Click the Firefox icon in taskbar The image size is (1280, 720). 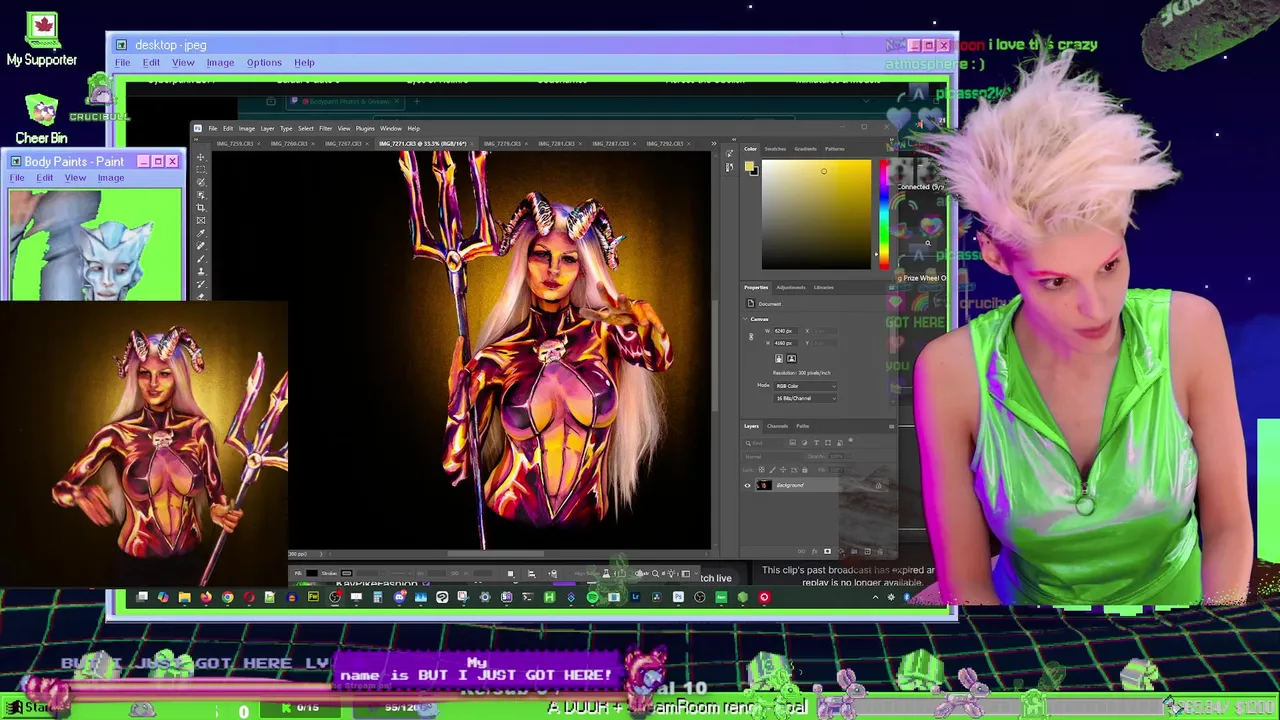pyautogui.click(x=206, y=597)
